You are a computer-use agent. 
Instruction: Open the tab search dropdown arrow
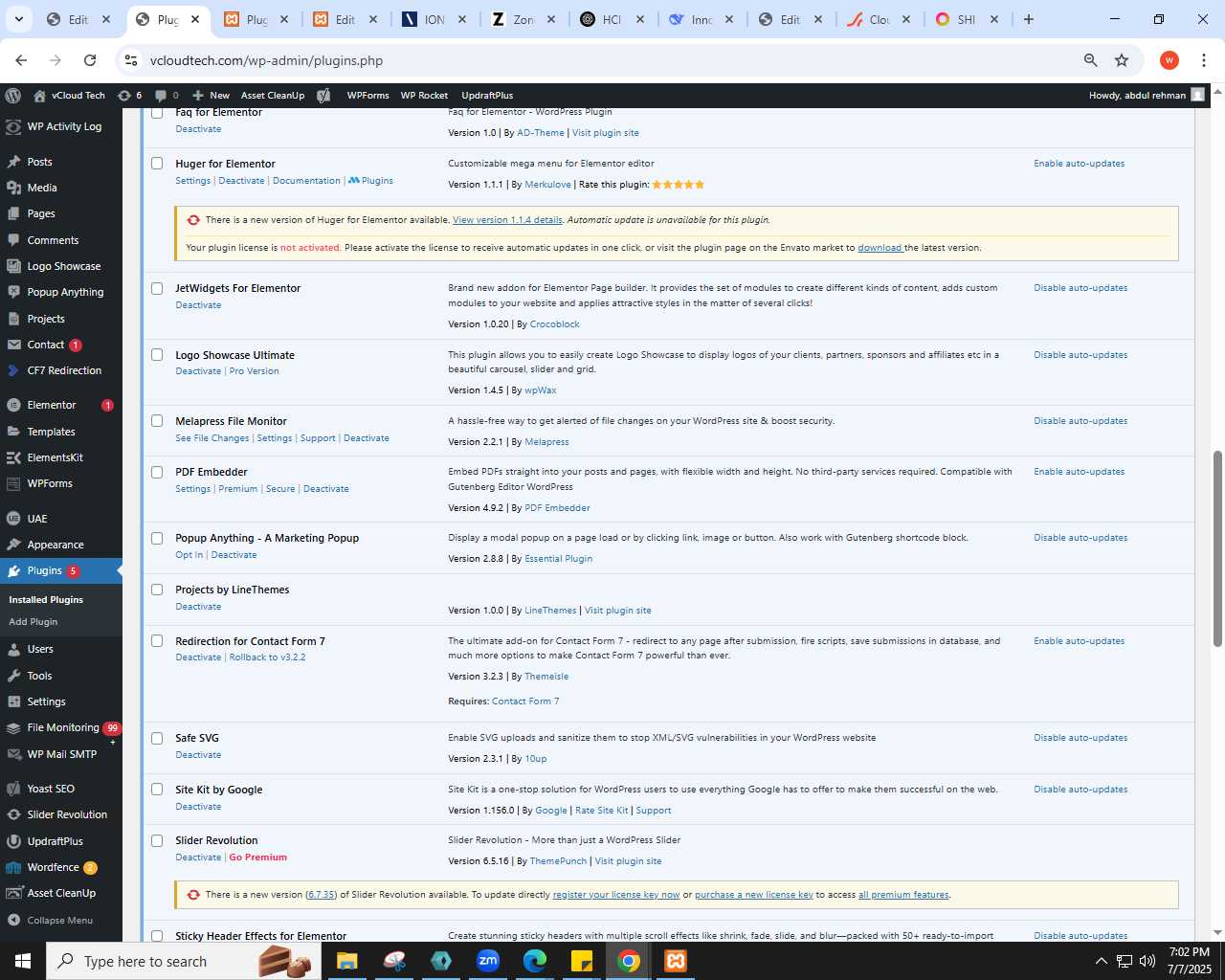point(18,19)
